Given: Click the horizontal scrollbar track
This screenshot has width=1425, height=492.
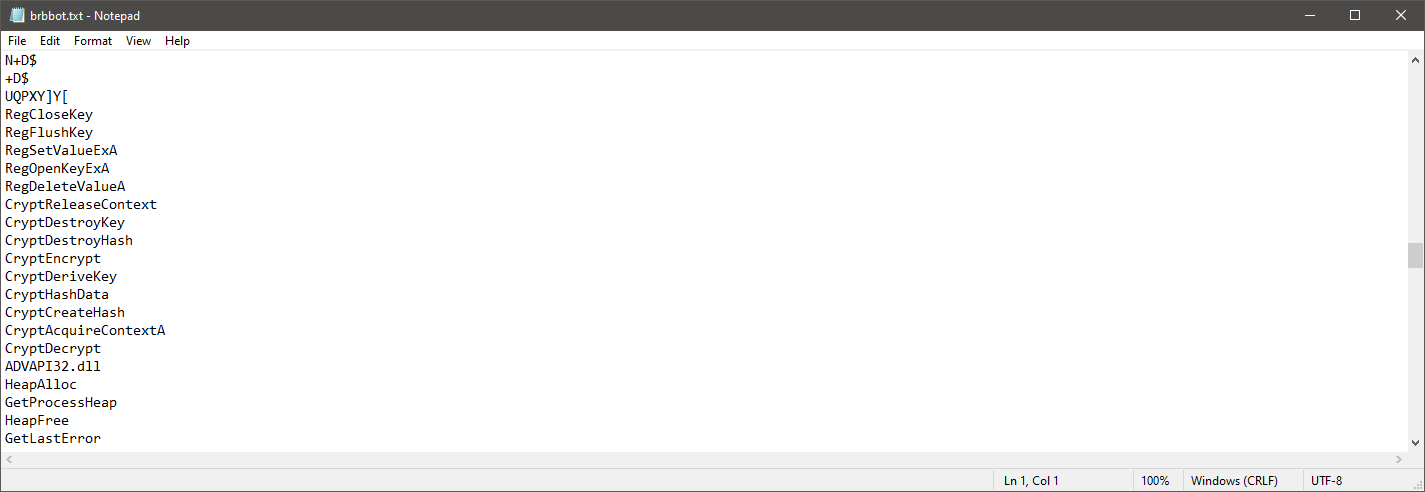Looking at the screenshot, I should click(704, 459).
